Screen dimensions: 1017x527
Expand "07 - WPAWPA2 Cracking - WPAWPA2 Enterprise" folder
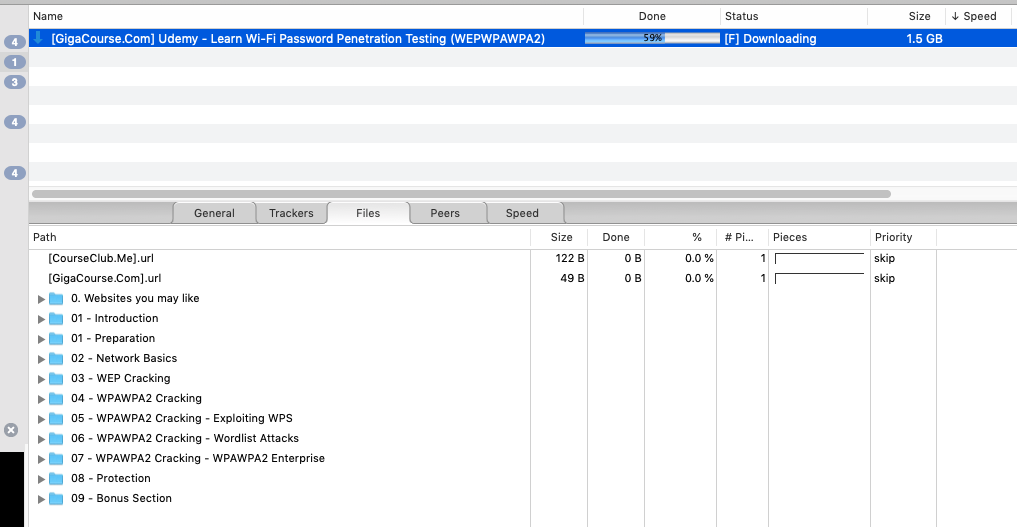point(41,460)
